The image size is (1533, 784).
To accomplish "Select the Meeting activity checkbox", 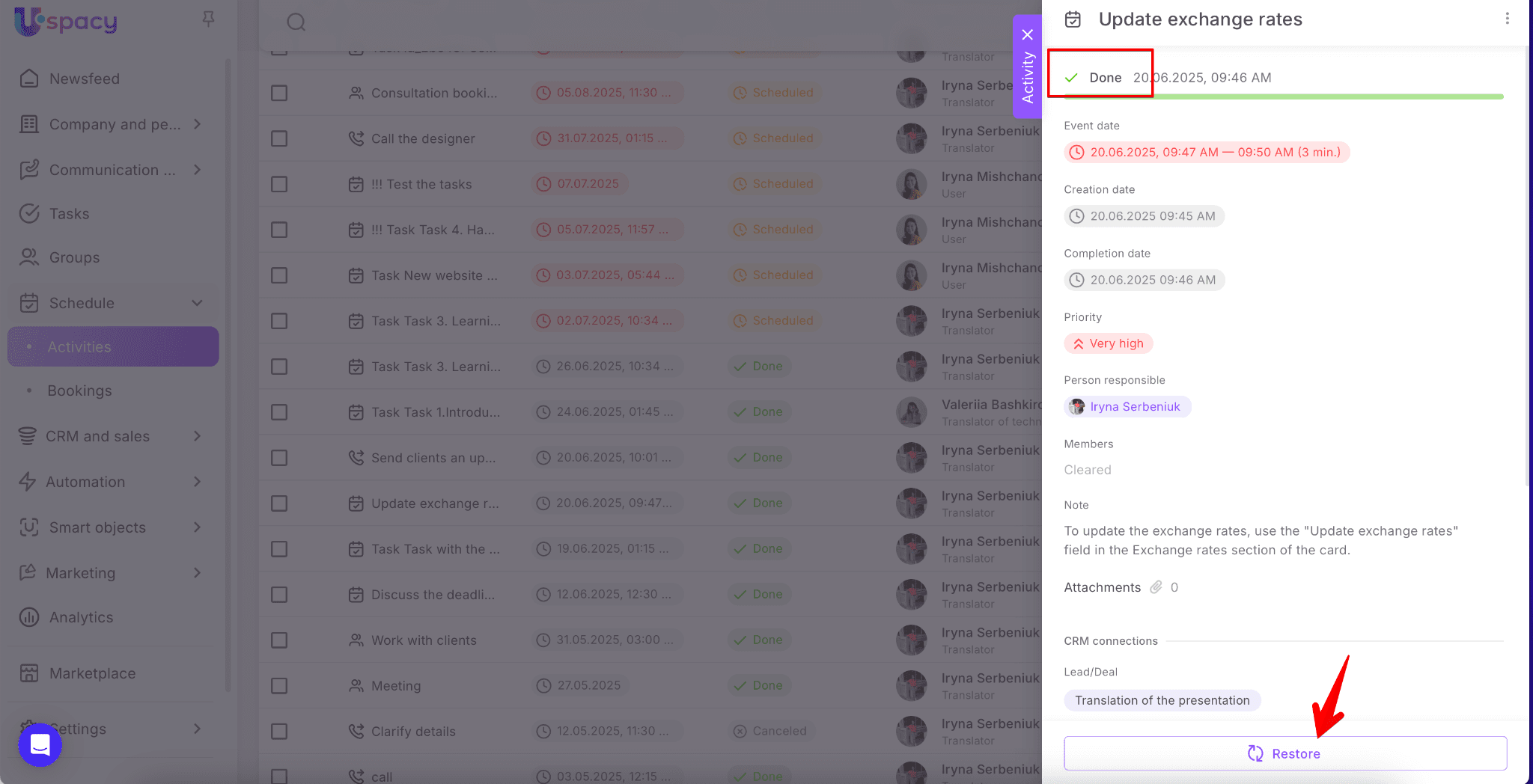I will pyautogui.click(x=279, y=686).
